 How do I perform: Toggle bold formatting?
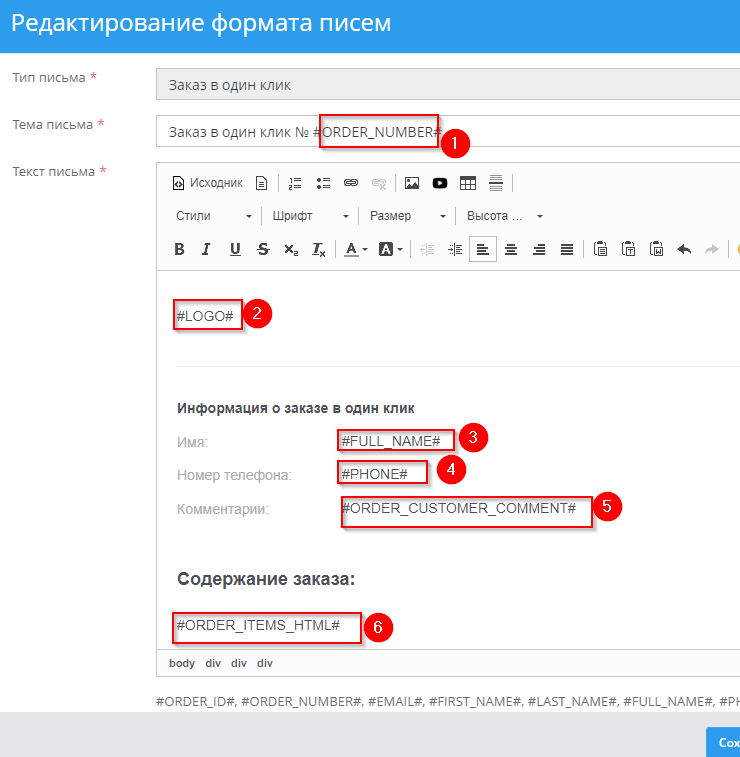tap(179, 249)
